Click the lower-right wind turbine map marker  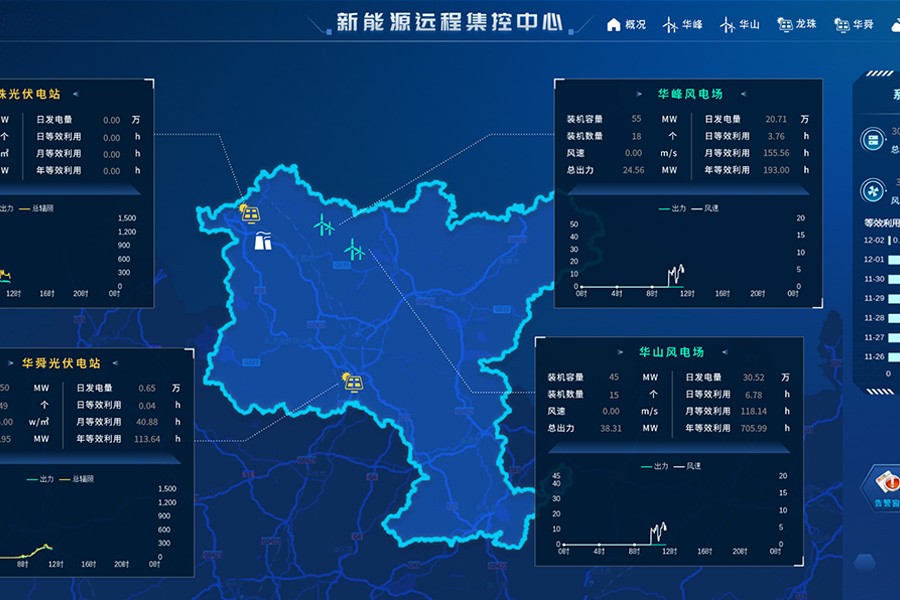coord(354,248)
